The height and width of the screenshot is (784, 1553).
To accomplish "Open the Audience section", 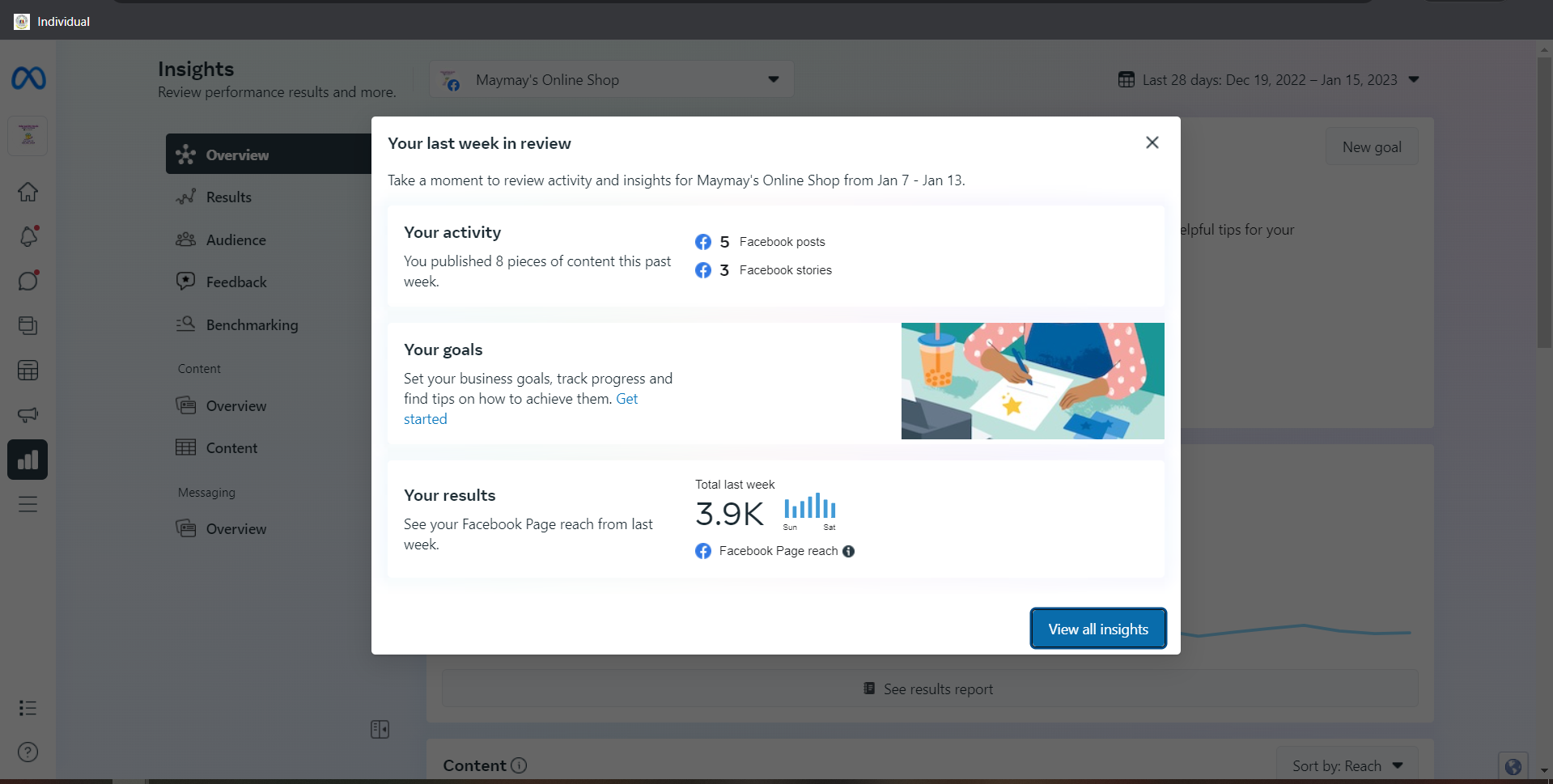I will 235,239.
